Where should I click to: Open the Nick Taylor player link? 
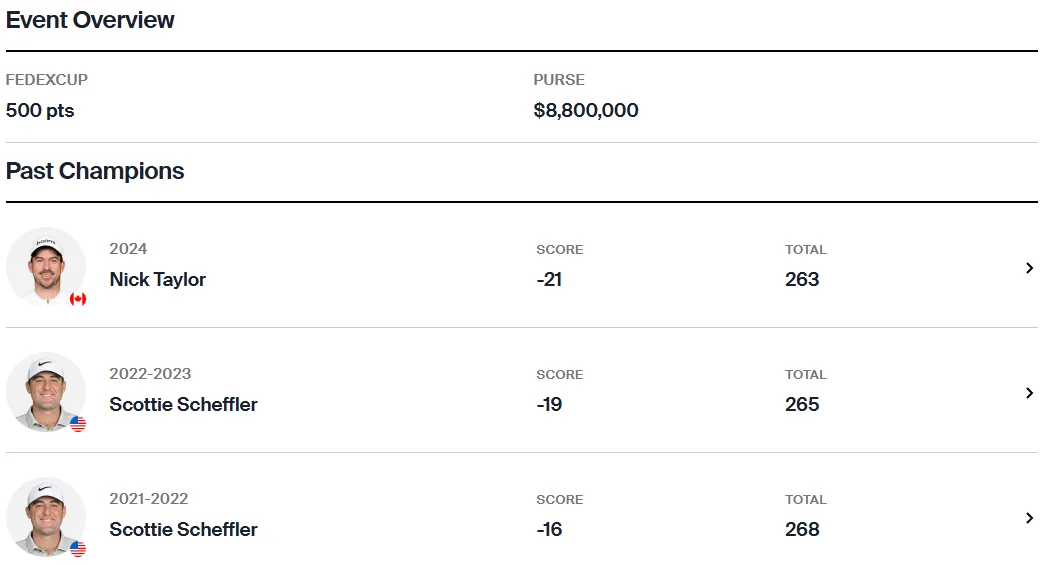coord(157,279)
